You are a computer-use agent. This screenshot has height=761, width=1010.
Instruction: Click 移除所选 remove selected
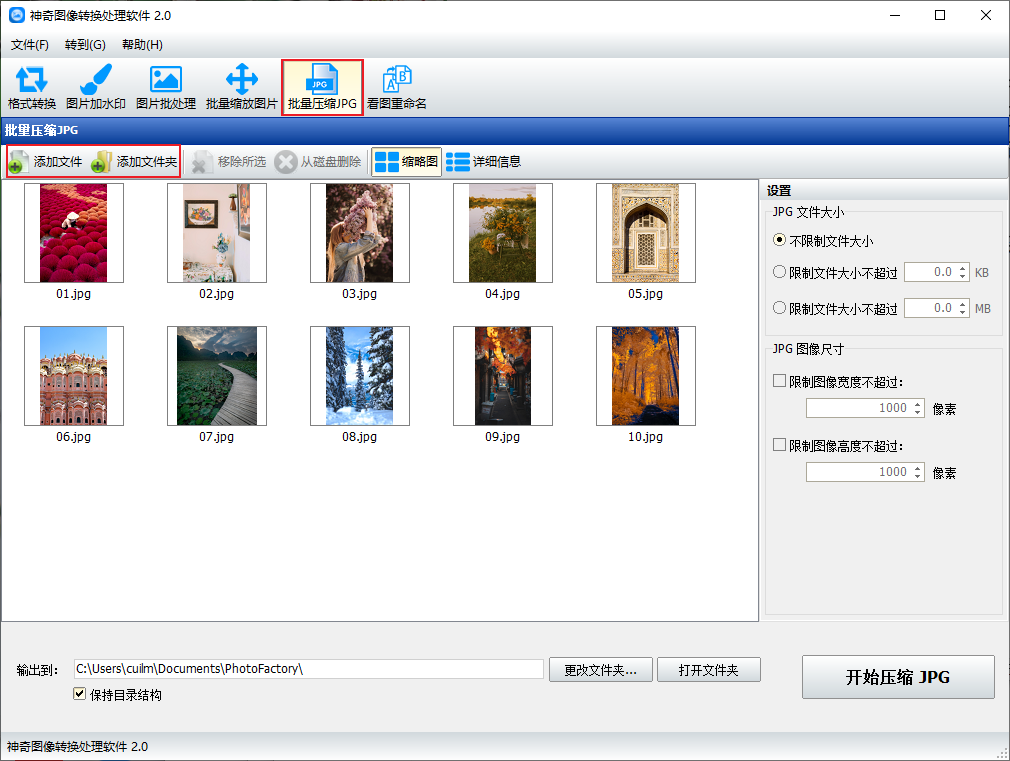coord(229,162)
